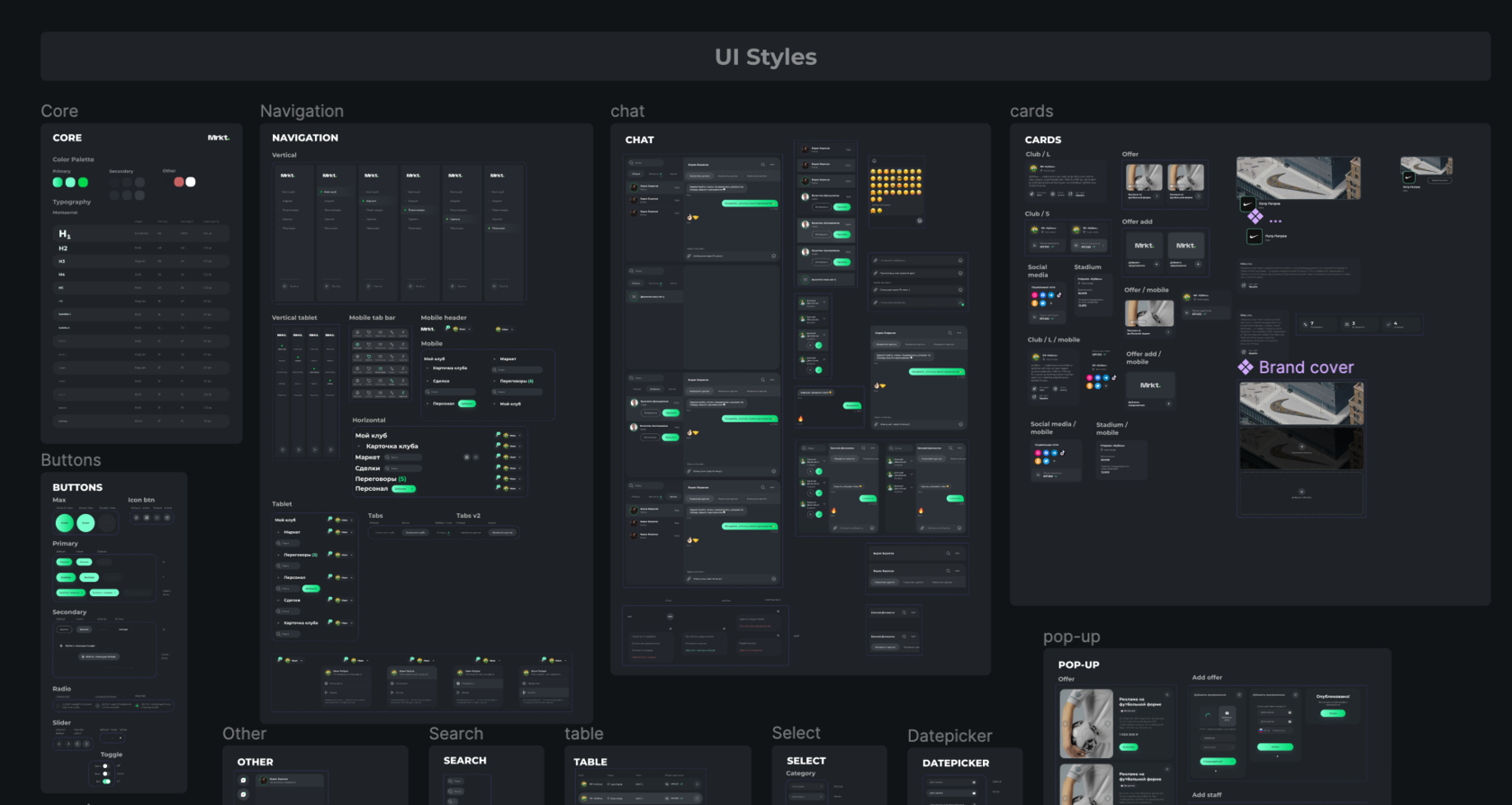Click the TikTok icon in the Social media card
The width and height of the screenshot is (1512, 805).
coord(1059,295)
